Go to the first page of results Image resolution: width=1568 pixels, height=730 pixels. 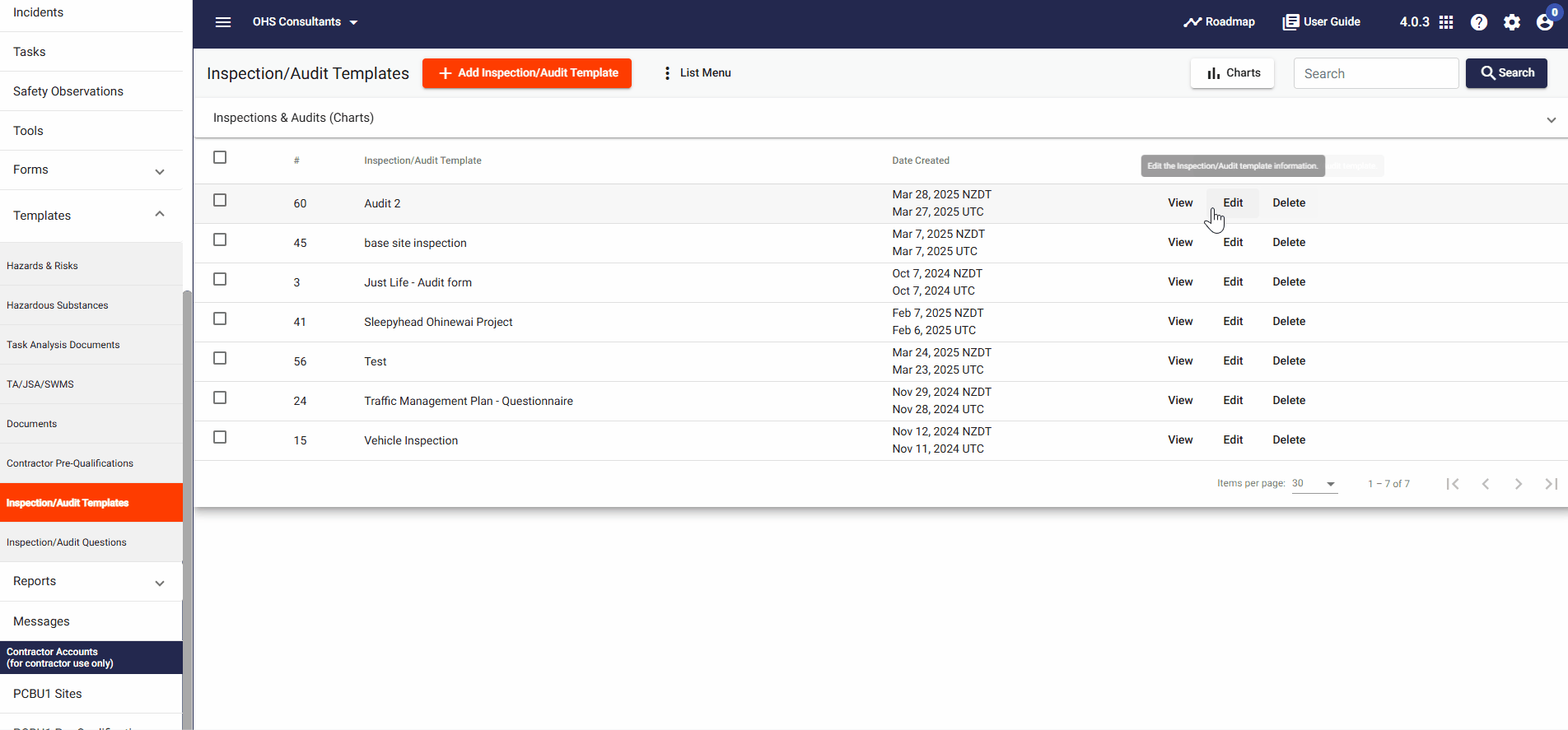(x=1453, y=484)
